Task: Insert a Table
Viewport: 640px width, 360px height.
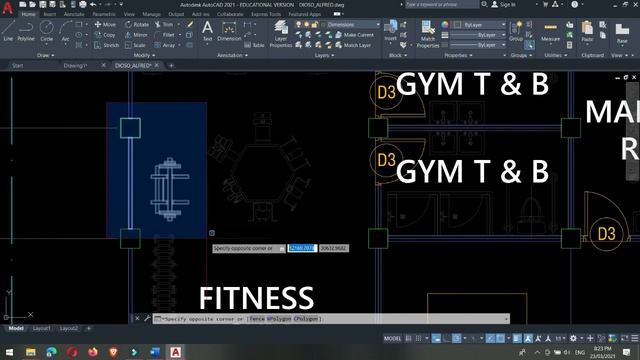Action: pyautogui.click(x=254, y=45)
